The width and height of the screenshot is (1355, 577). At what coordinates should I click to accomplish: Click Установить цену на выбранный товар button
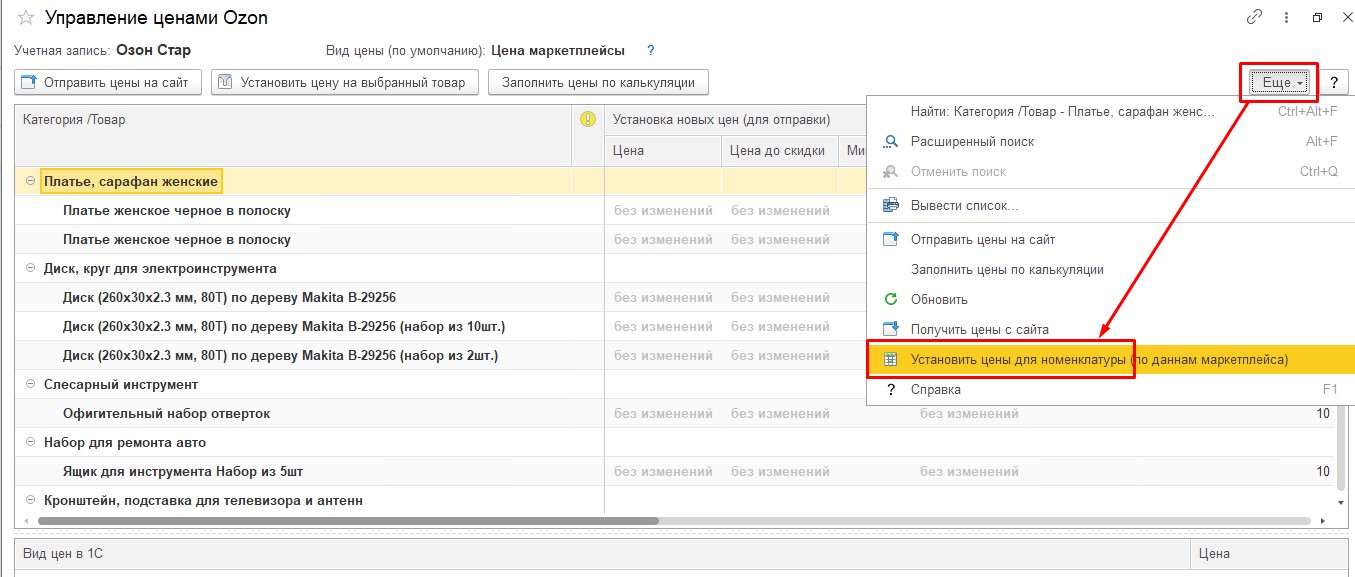(345, 83)
